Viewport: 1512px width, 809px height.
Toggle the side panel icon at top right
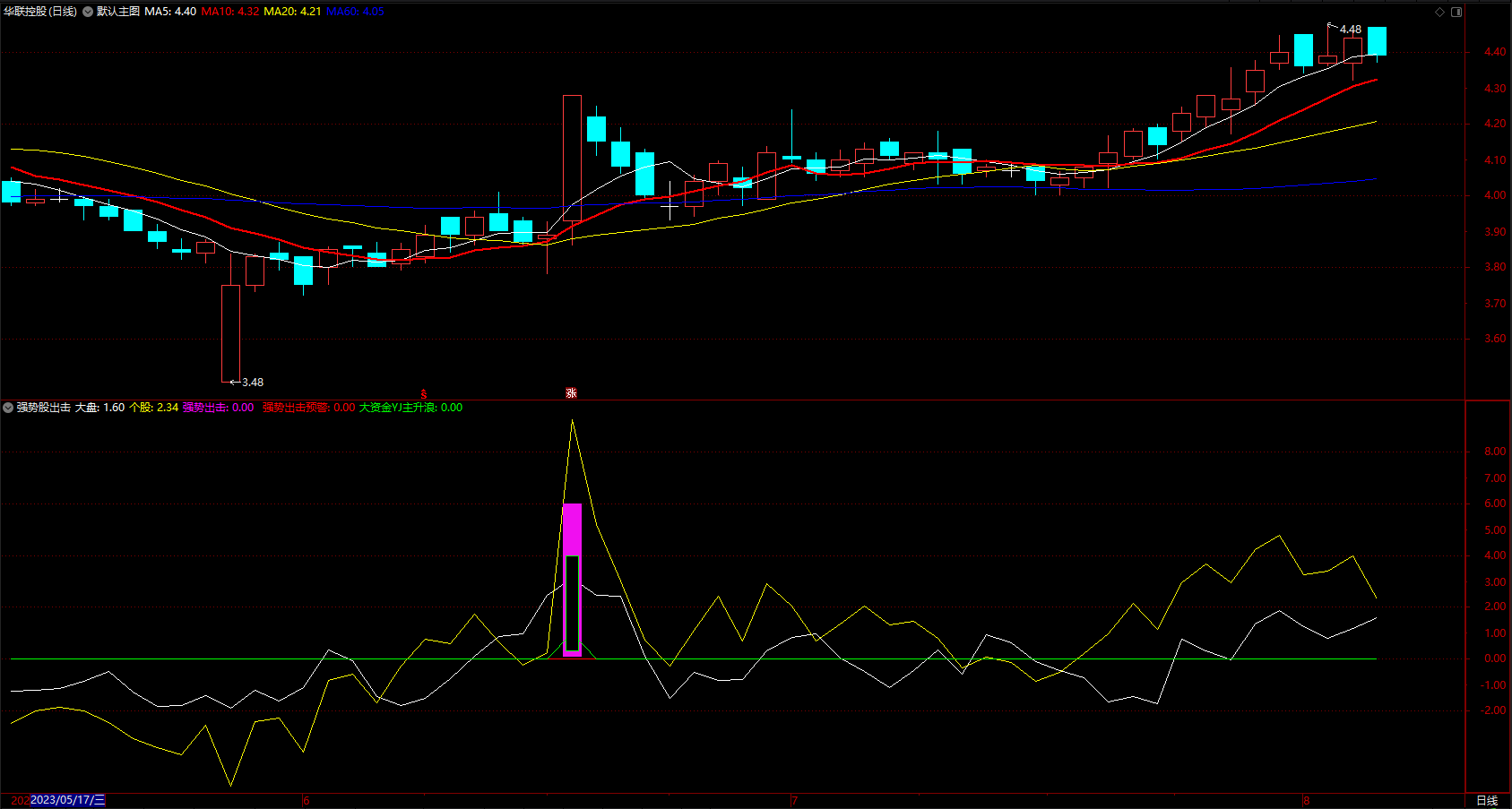pyautogui.click(x=1456, y=12)
